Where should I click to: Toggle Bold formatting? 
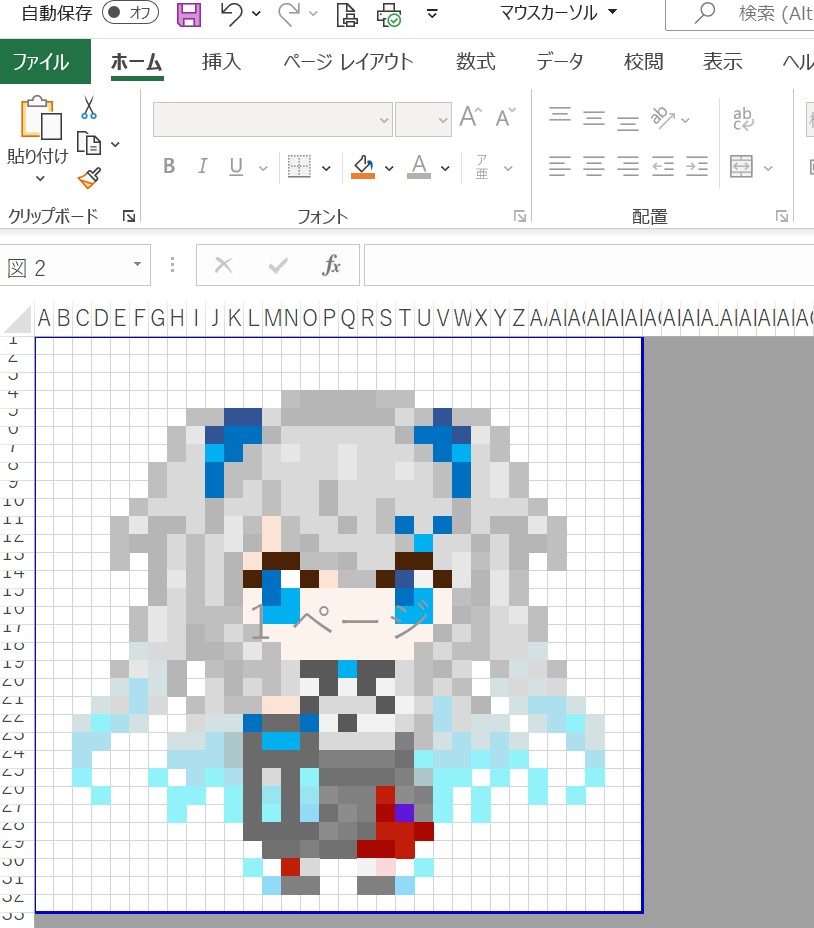pyautogui.click(x=169, y=166)
